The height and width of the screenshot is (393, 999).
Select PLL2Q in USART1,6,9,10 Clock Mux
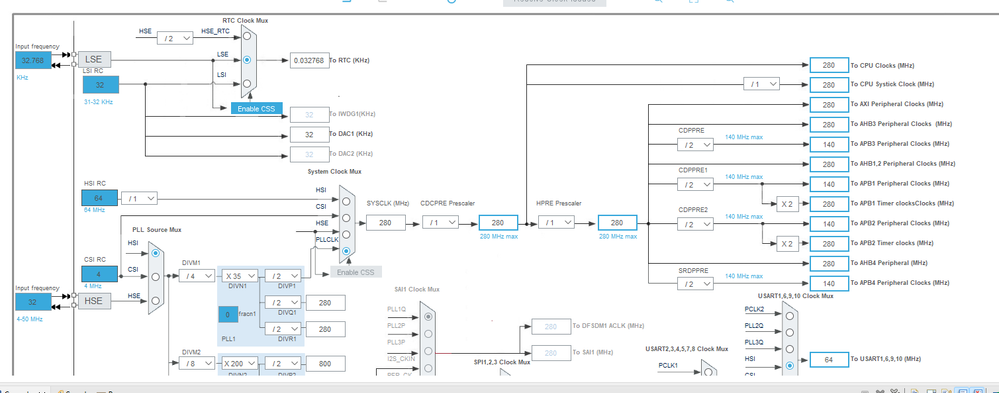click(789, 332)
